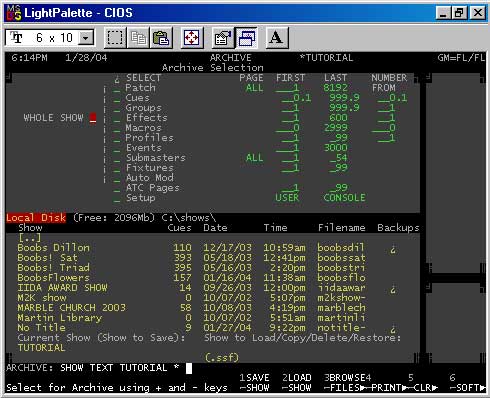Toggle the Patch select field
This screenshot has height=398, width=490.
point(116,89)
